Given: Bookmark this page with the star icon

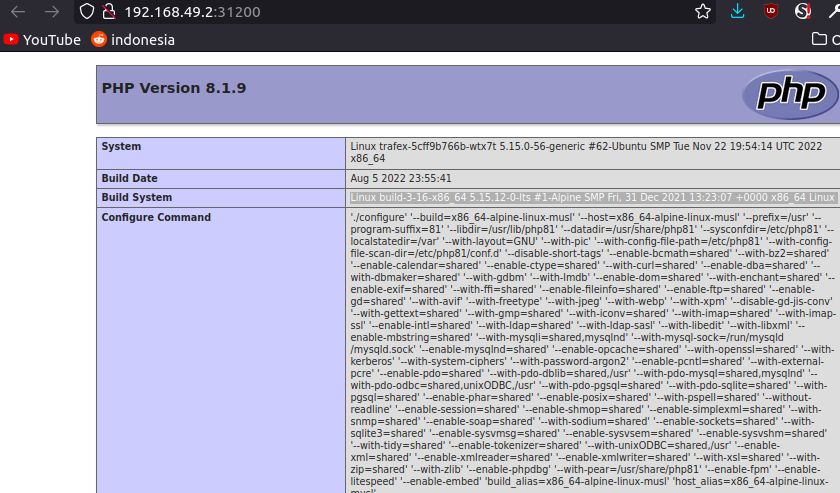Looking at the screenshot, I should [x=703, y=12].
